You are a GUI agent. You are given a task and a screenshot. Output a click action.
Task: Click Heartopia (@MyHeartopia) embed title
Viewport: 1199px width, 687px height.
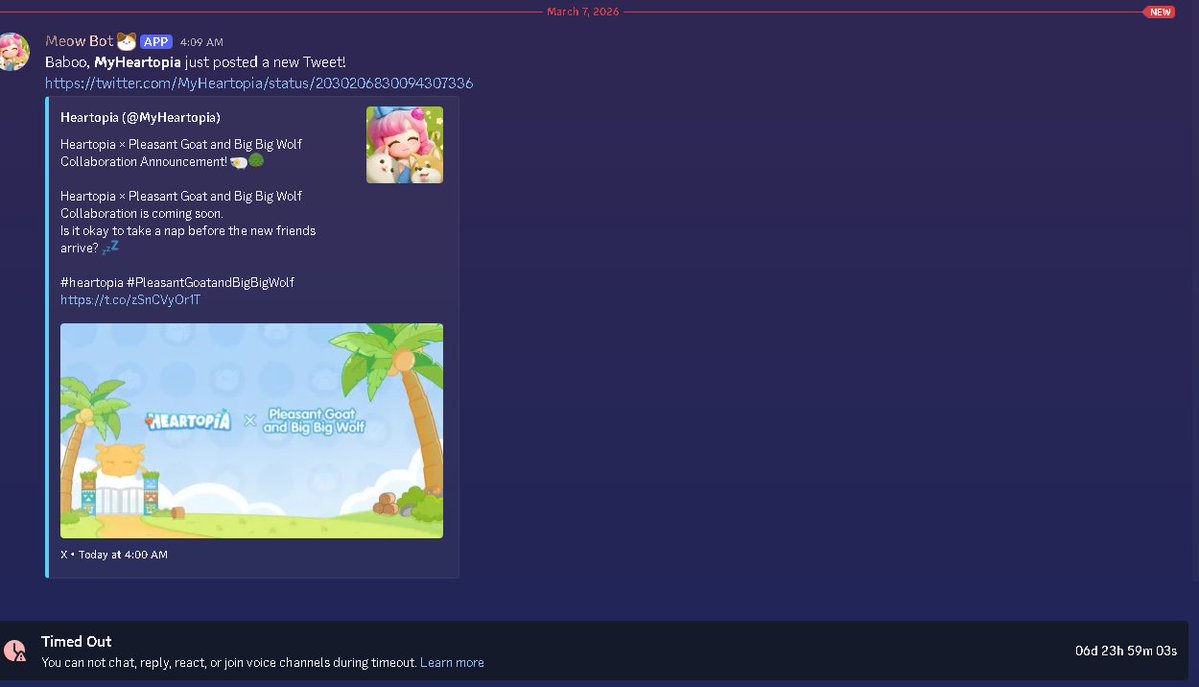tap(140, 117)
